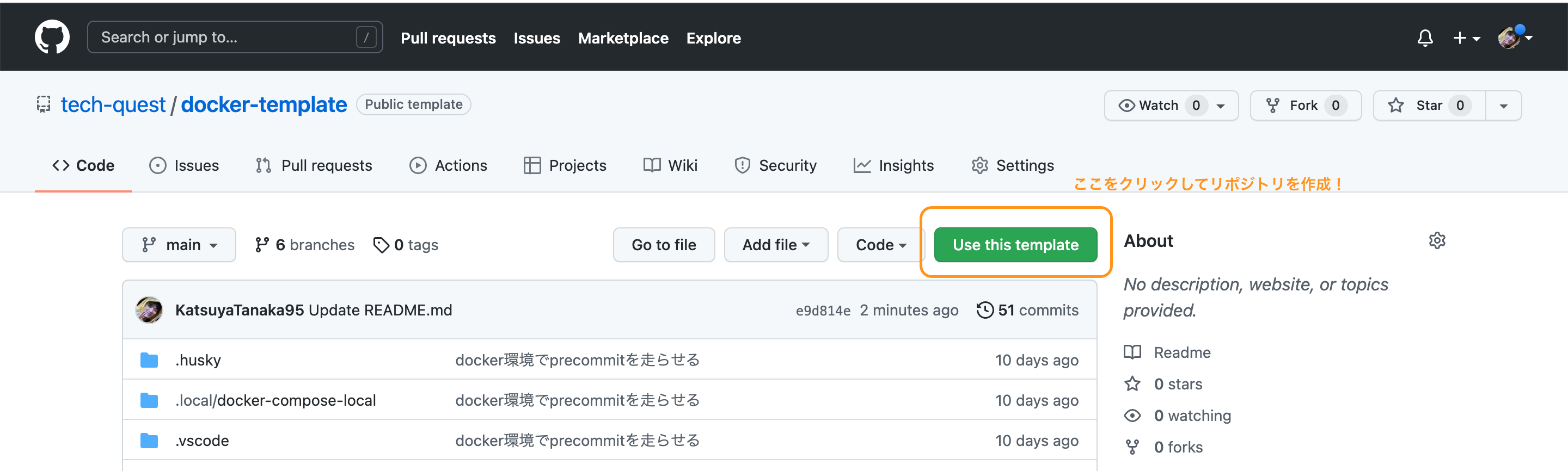The image size is (1568, 471).
Task: View the 0 forks link
Action: point(1178,447)
